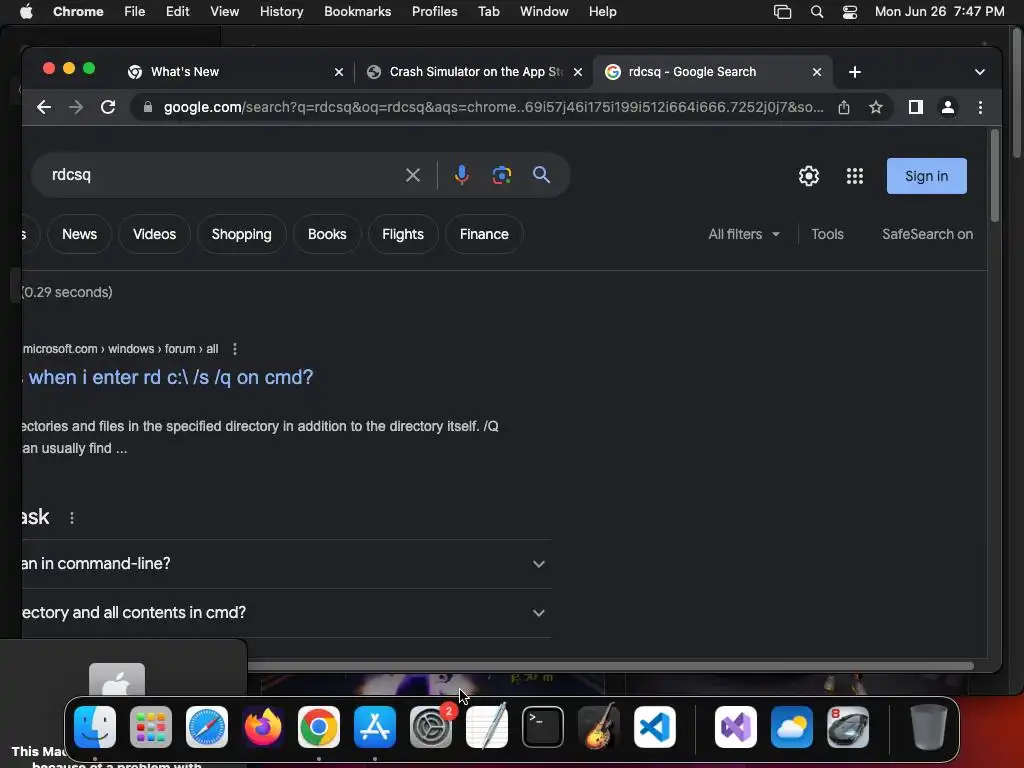Launch Firefox from the Dock
Viewport: 1024px width, 768px height.
(x=263, y=727)
